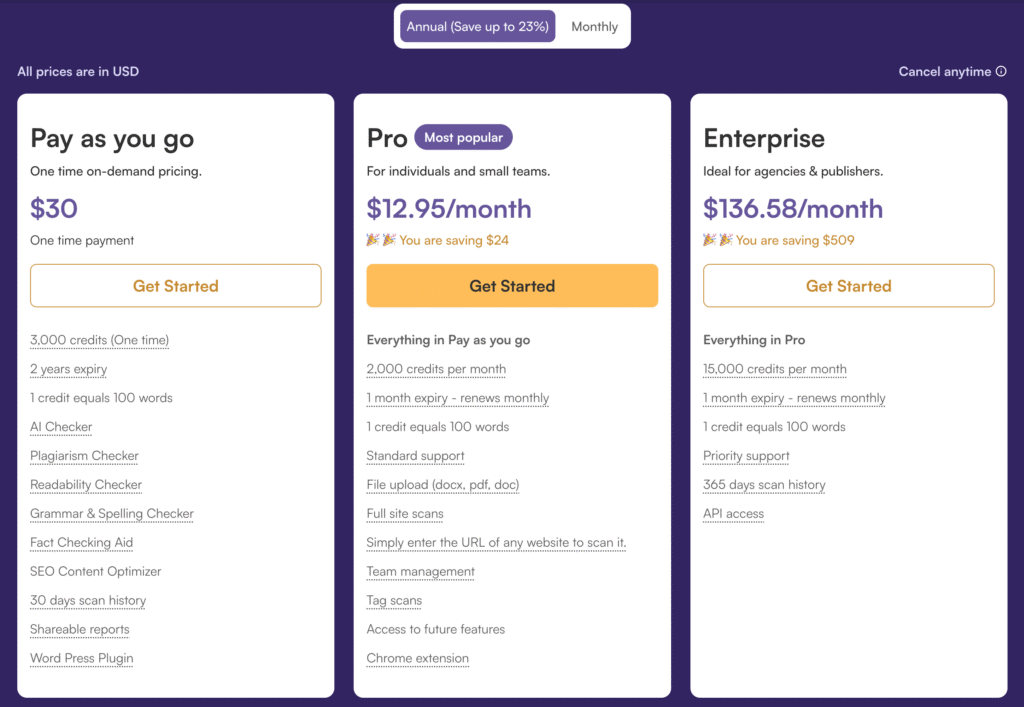This screenshot has height=707, width=1024.
Task: Click API access in Enterprise list
Action: (733, 514)
